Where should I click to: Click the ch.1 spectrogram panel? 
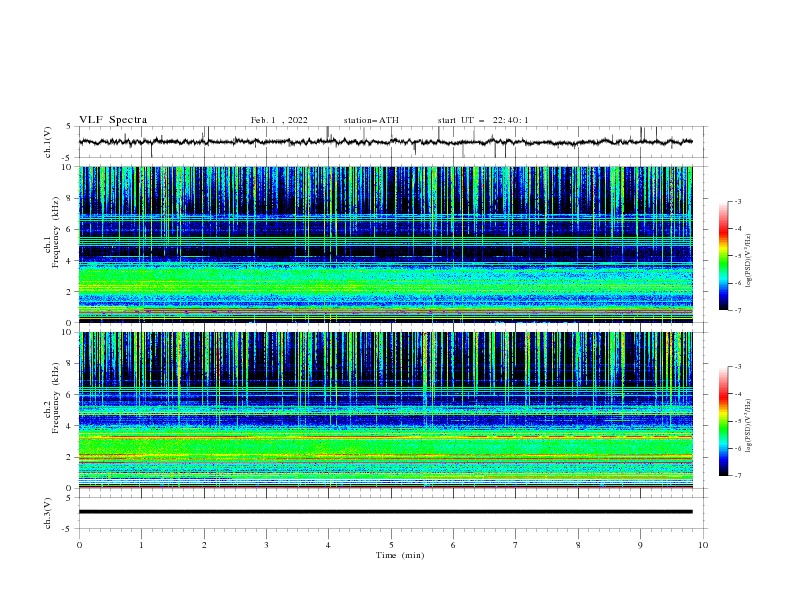[385, 244]
